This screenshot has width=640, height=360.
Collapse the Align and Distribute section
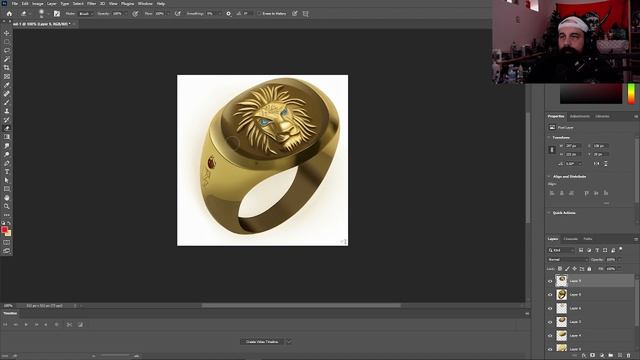click(x=549, y=176)
